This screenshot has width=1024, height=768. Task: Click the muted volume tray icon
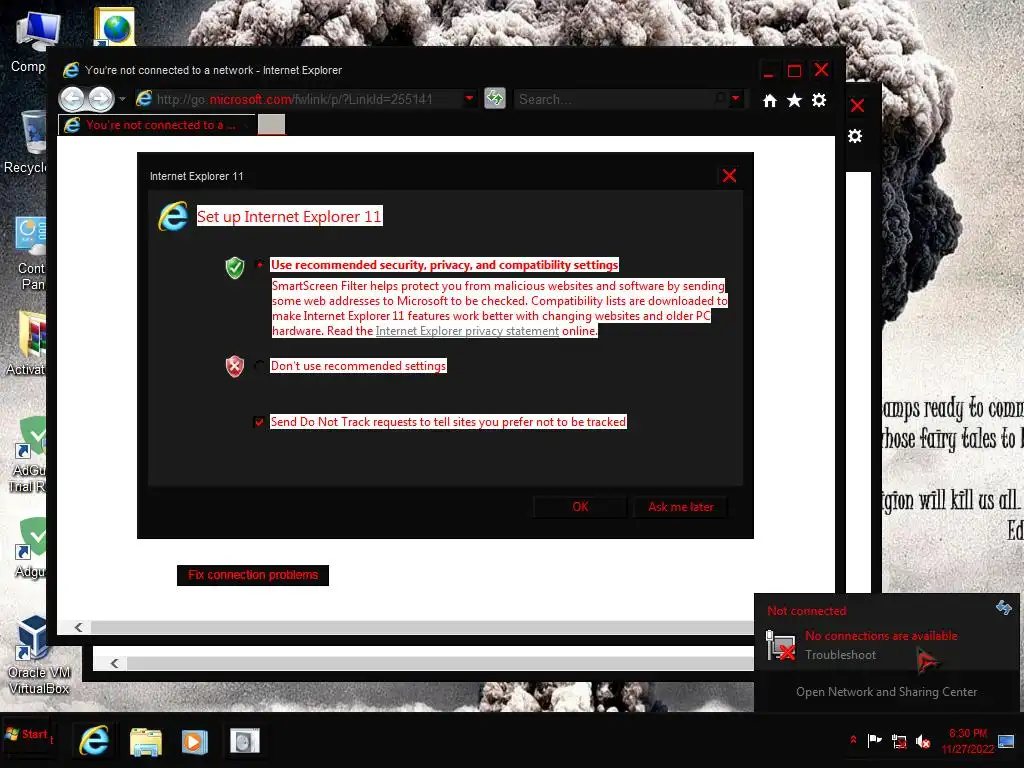coord(923,742)
